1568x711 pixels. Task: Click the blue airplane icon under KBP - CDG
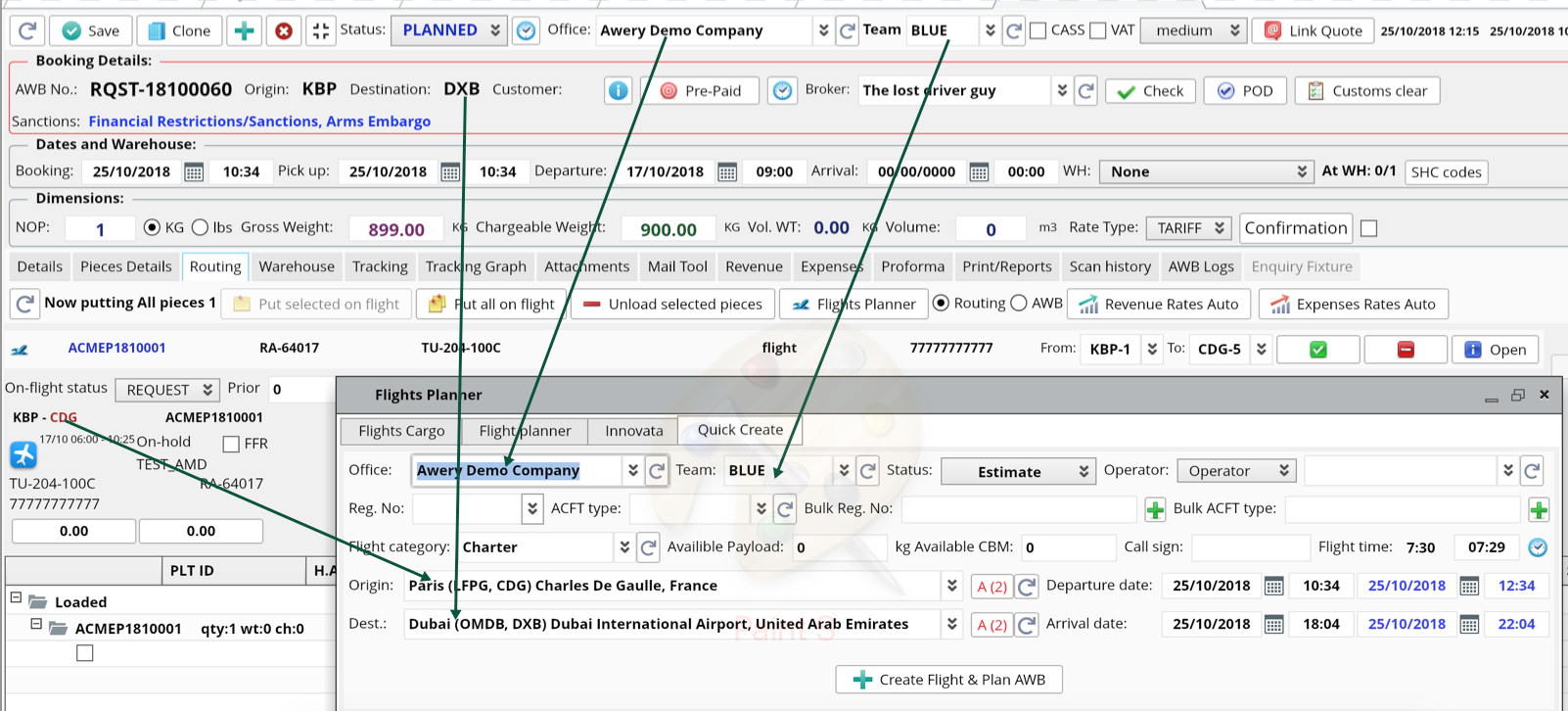click(x=23, y=455)
